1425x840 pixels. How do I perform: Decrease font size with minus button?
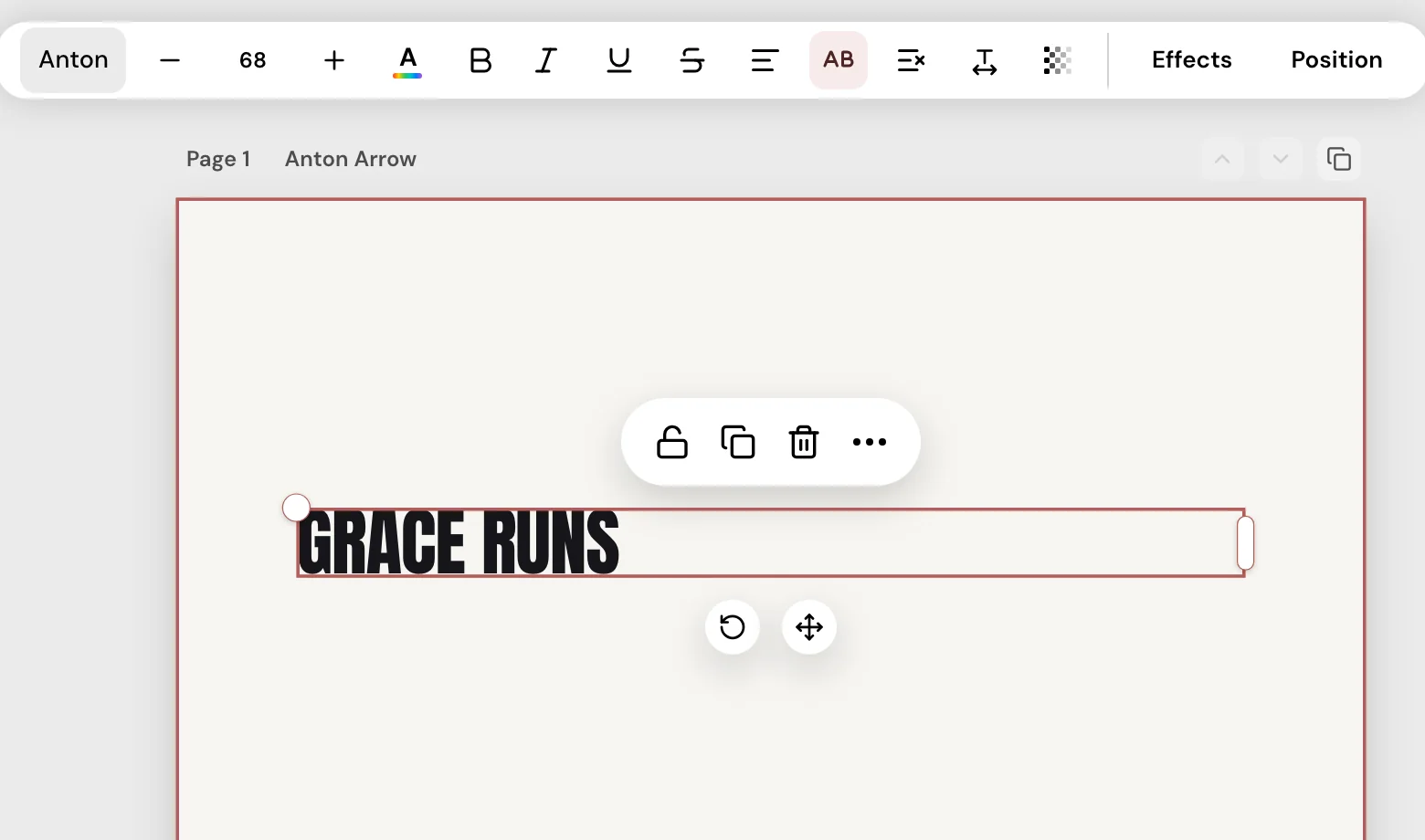(x=170, y=60)
